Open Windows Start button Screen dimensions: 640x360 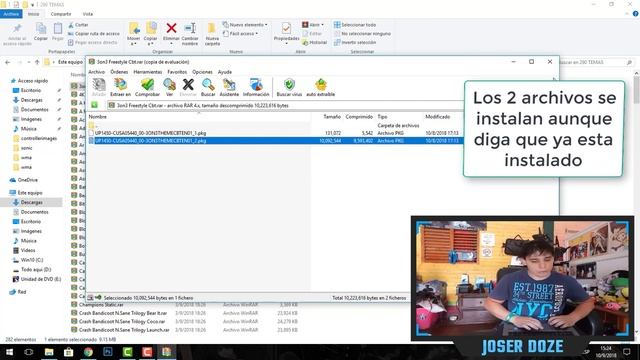pyautogui.click(x=9, y=352)
